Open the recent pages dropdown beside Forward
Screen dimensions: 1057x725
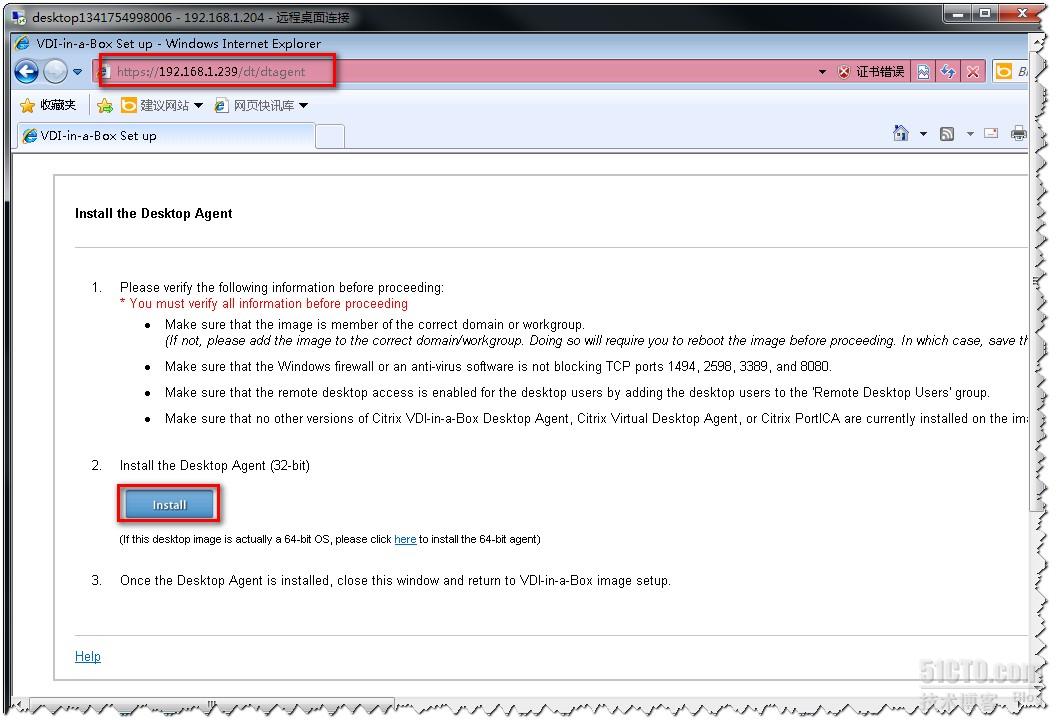click(78, 71)
